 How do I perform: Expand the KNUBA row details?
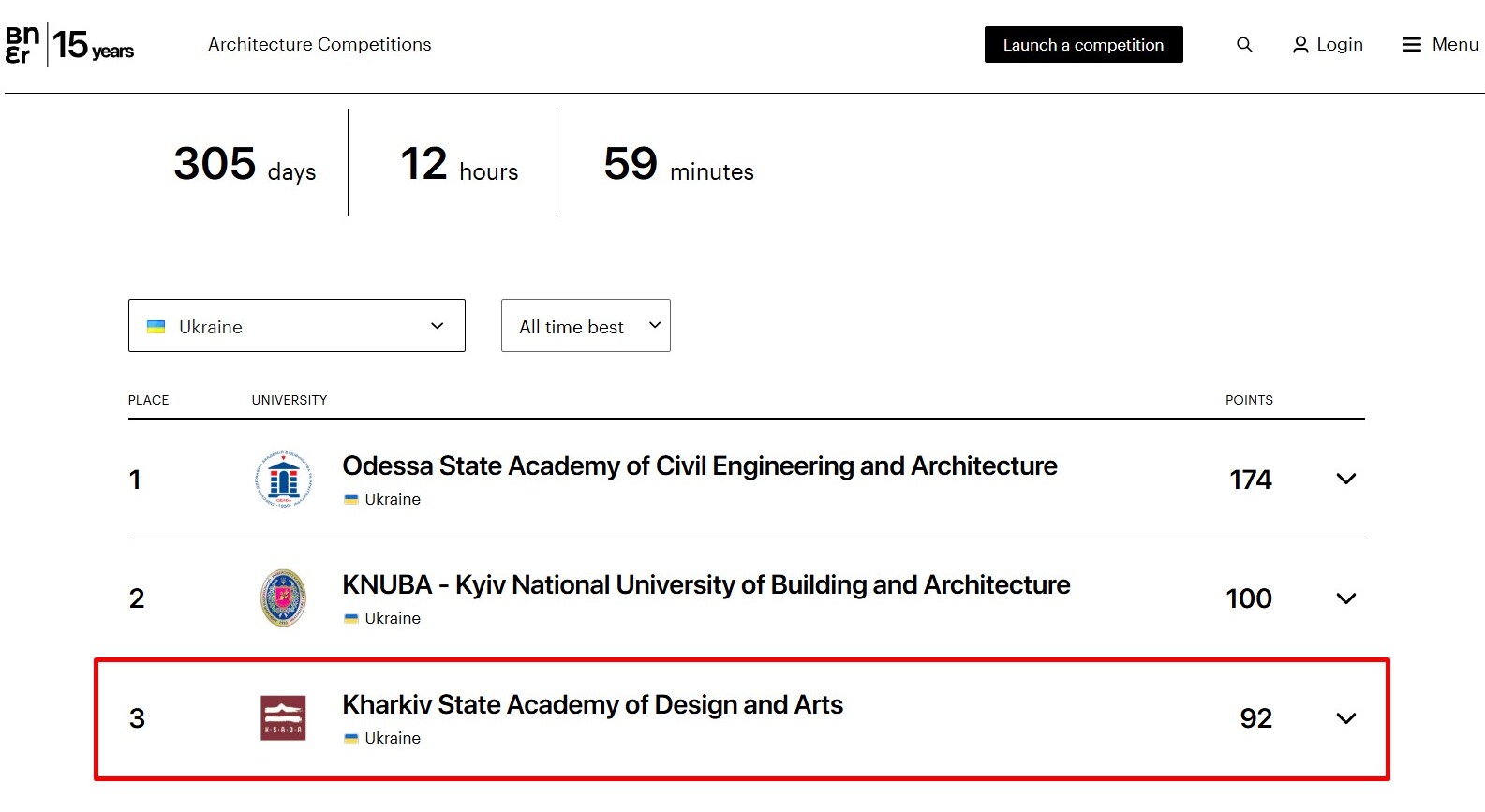tap(1345, 598)
